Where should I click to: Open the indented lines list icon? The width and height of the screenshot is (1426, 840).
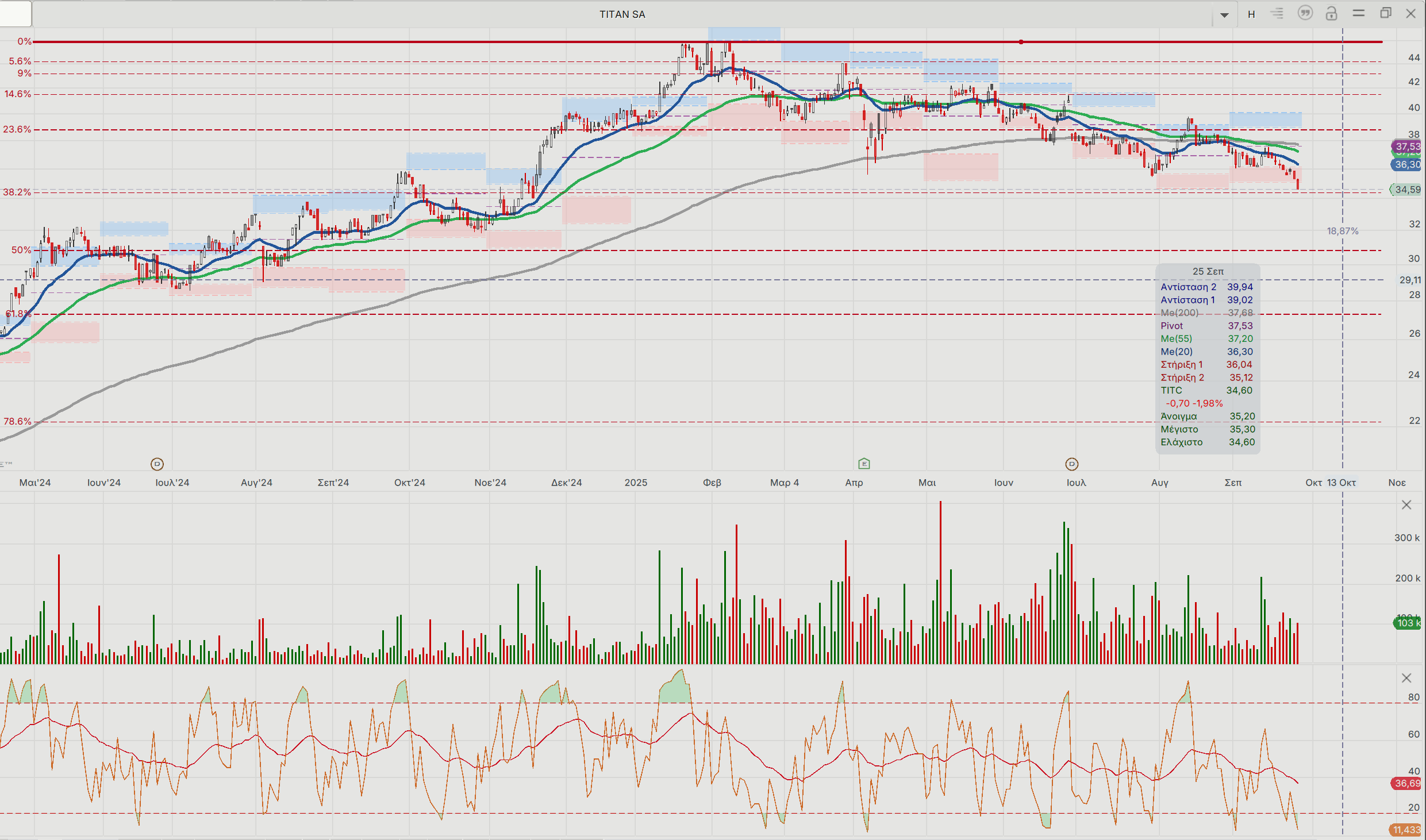tap(1277, 14)
